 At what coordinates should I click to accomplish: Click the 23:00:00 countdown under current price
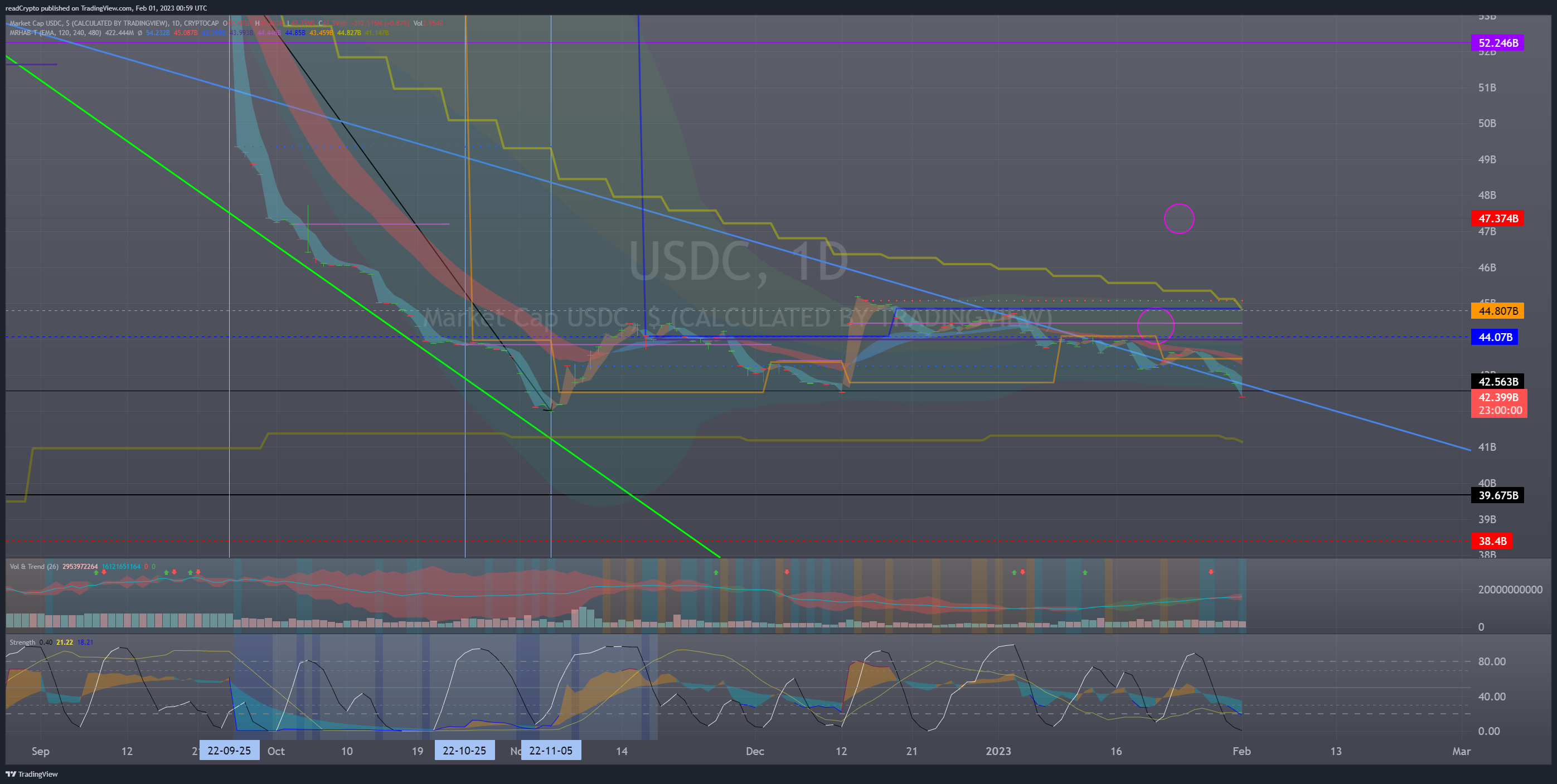pyautogui.click(x=1499, y=410)
